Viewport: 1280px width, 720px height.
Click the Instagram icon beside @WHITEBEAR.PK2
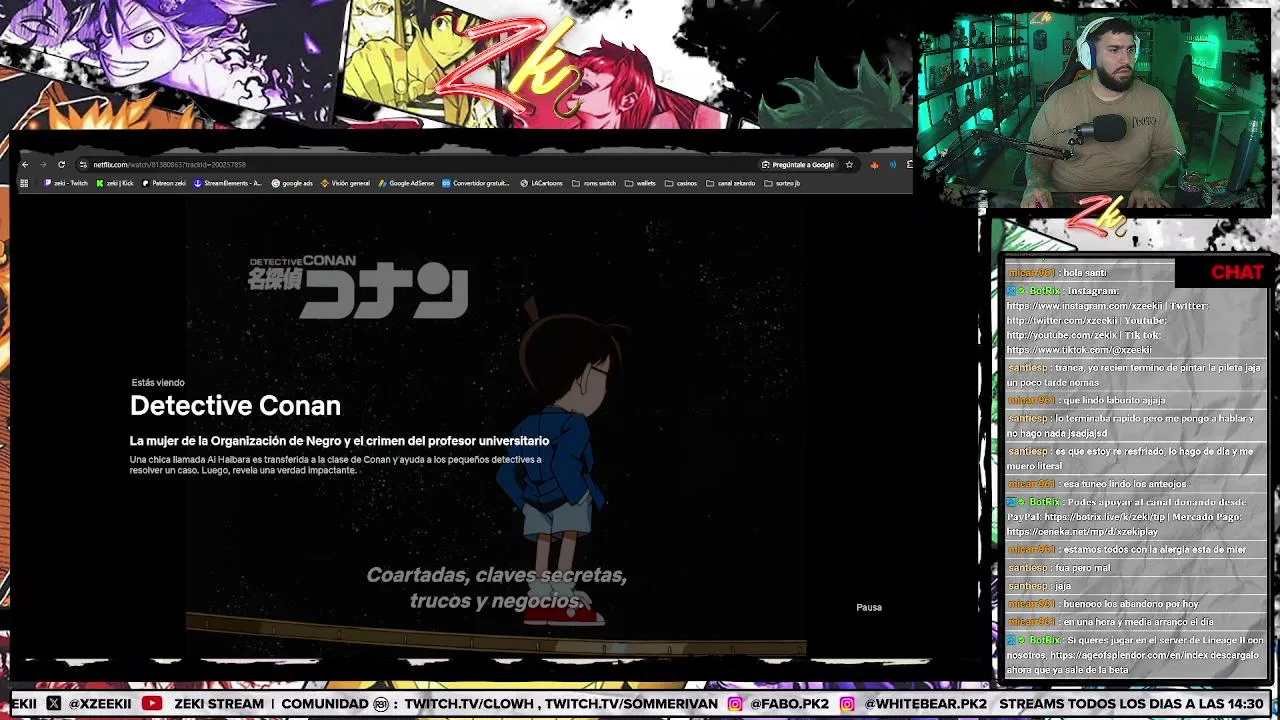pyautogui.click(x=848, y=704)
